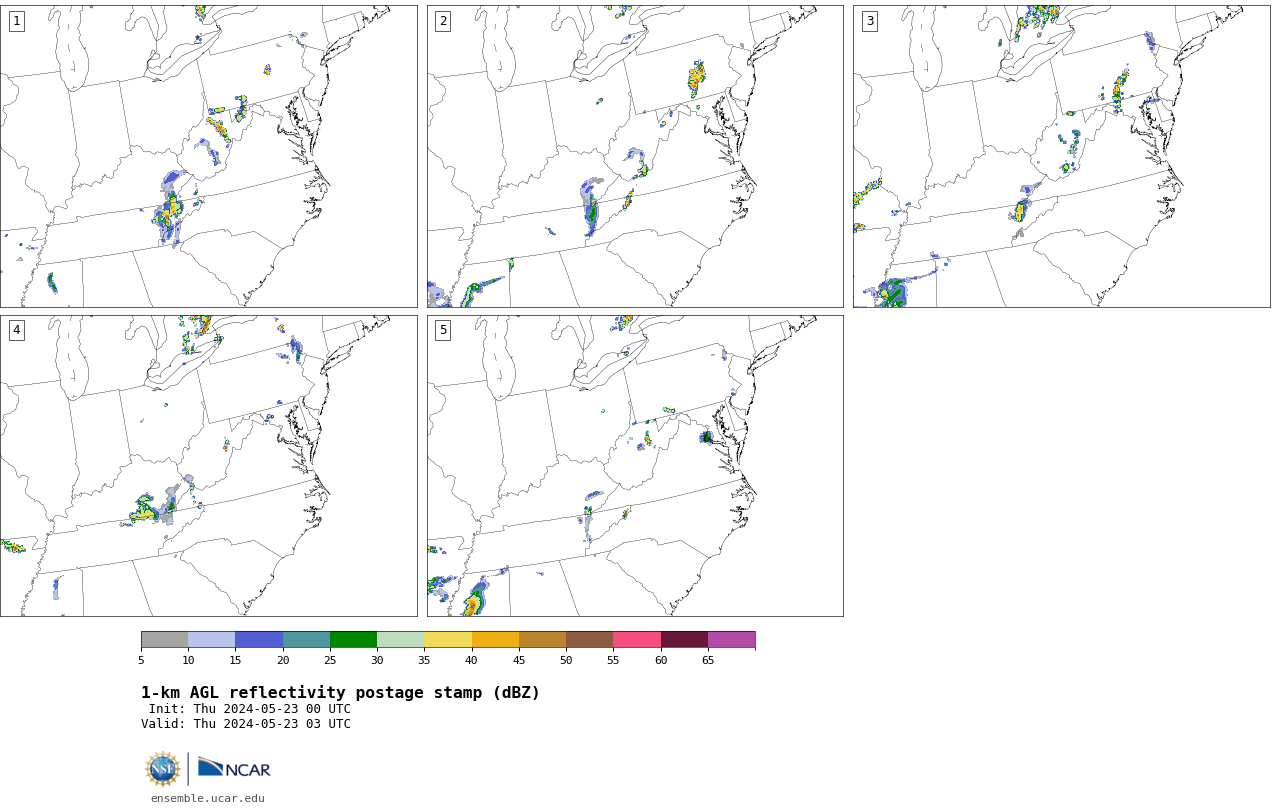
Task: Open ensemble member 1 reflectivity map
Action: 208,156
